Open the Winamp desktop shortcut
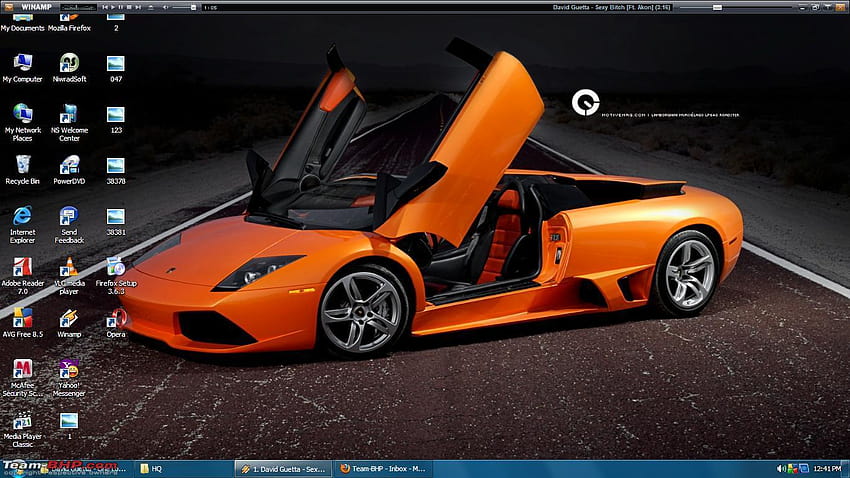The width and height of the screenshot is (850, 478). point(69,323)
